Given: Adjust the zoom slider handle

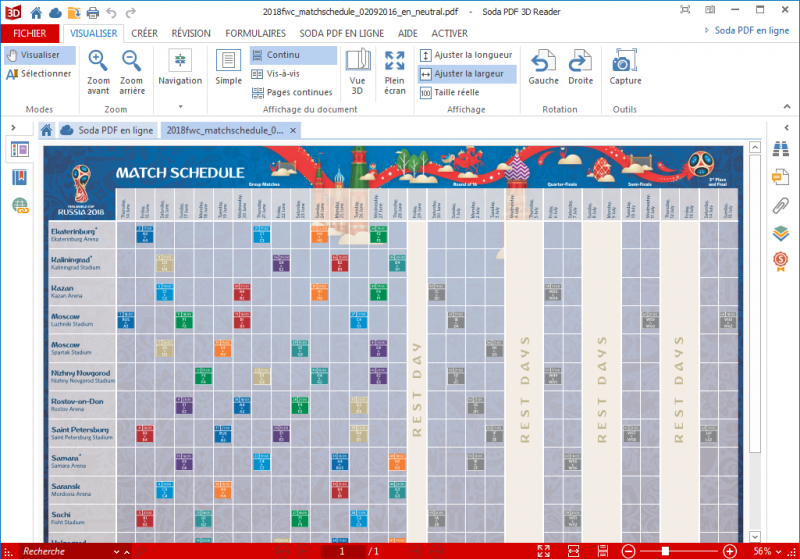Looking at the screenshot, I should tap(665, 551).
